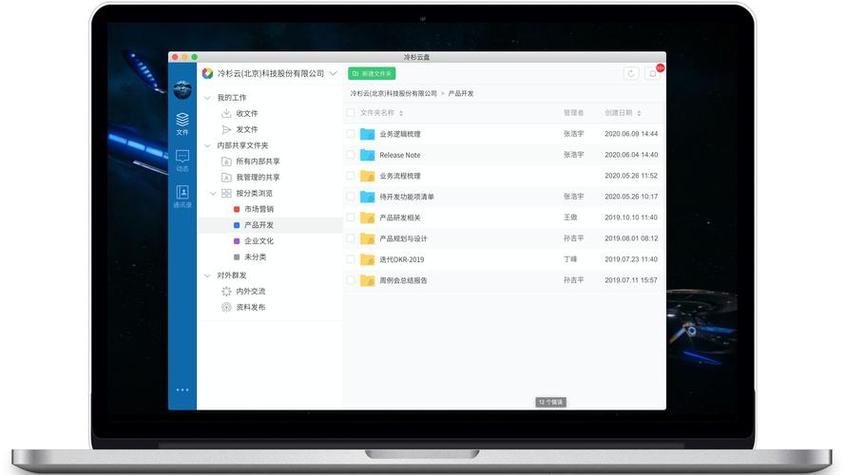Tick the select-all checkbox in table header

350,113
